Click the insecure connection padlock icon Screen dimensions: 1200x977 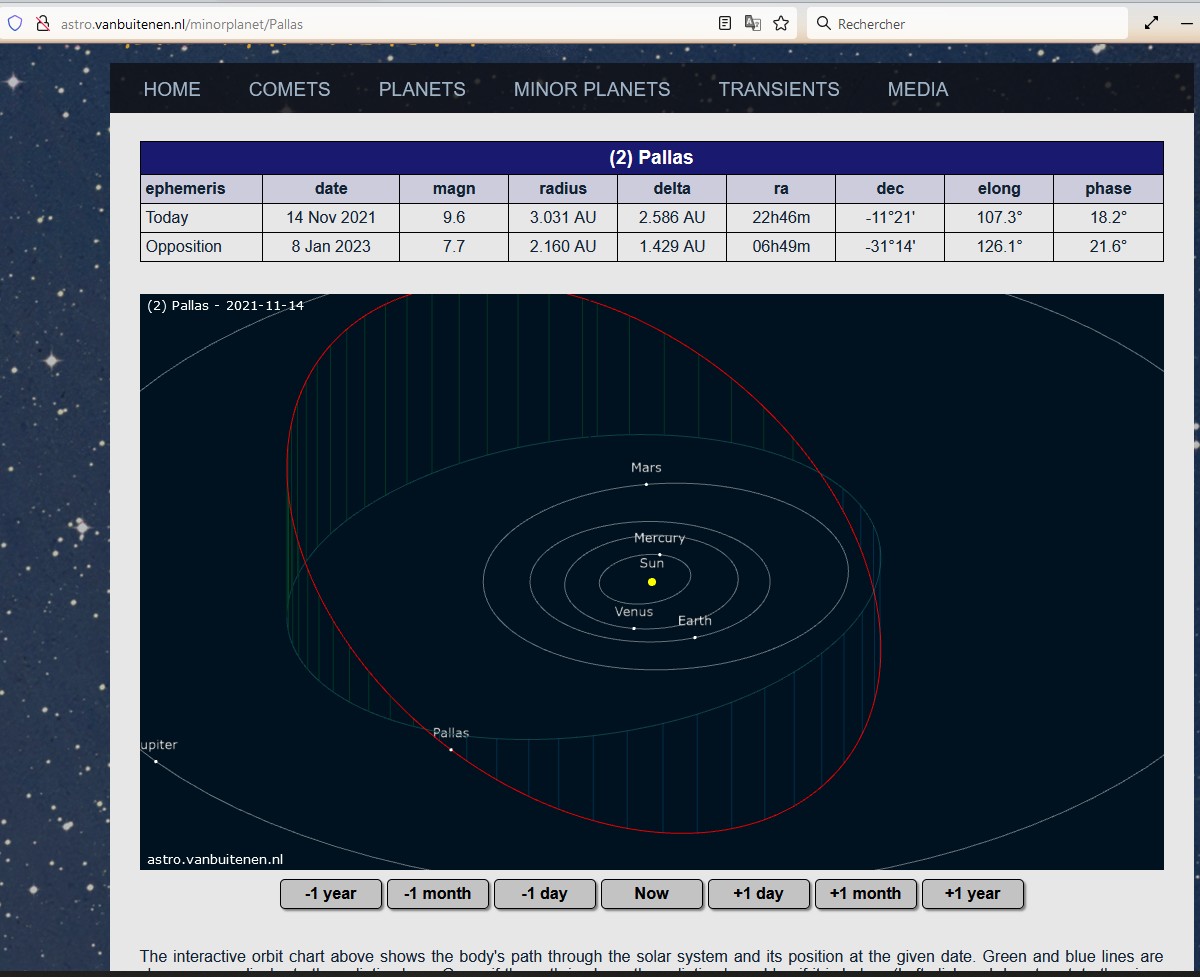[x=42, y=23]
